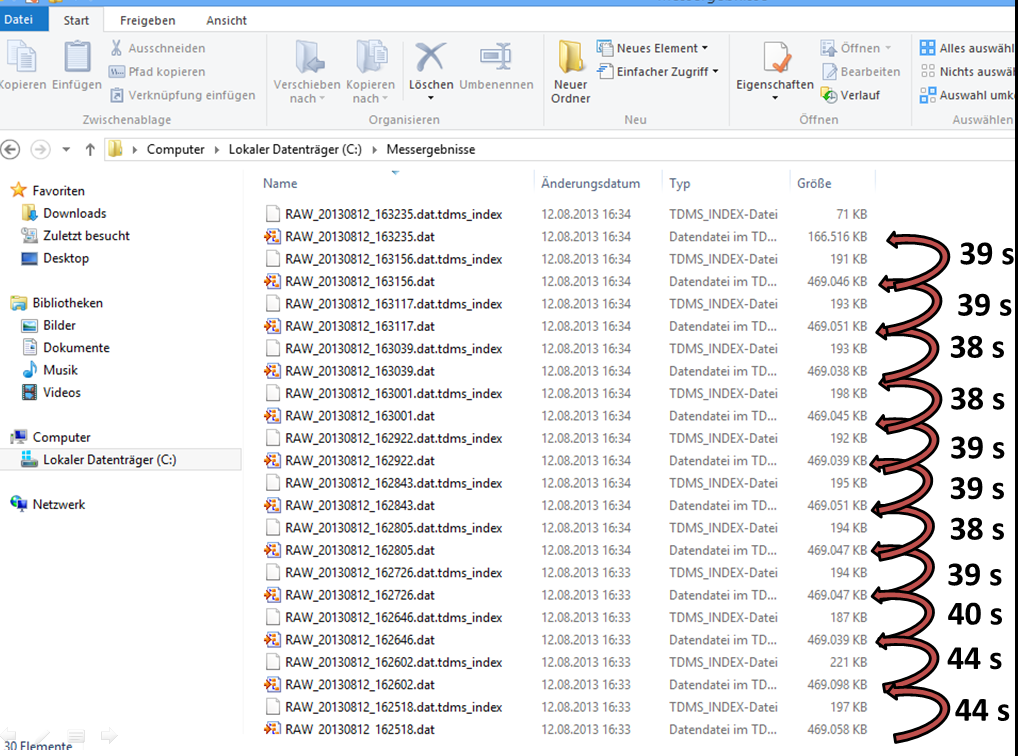The height and width of the screenshot is (756, 1018).
Task: Select file RAW_20130812_163001.dat
Action: click(360, 416)
